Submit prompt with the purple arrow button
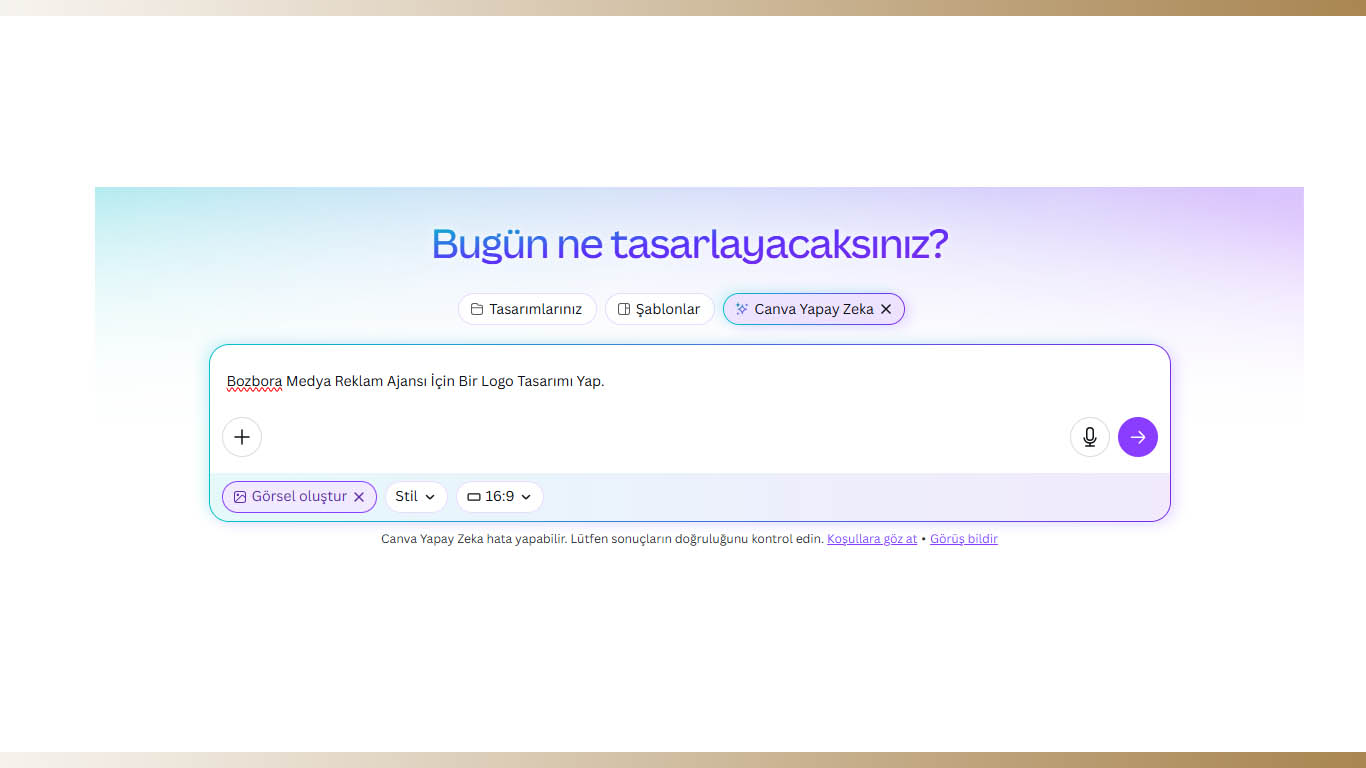Image resolution: width=1366 pixels, height=768 pixels. pos(1138,437)
